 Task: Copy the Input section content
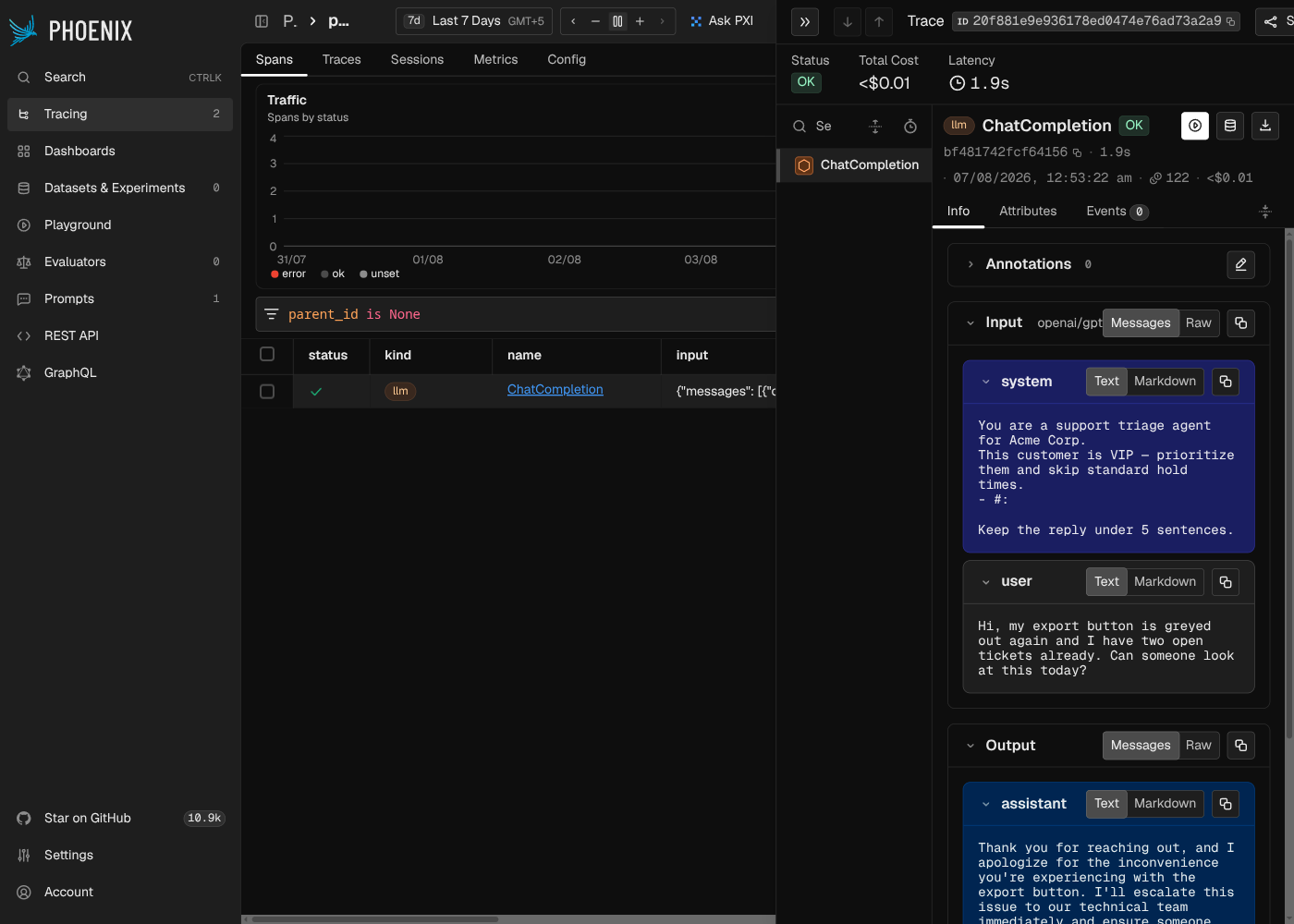pos(1241,323)
